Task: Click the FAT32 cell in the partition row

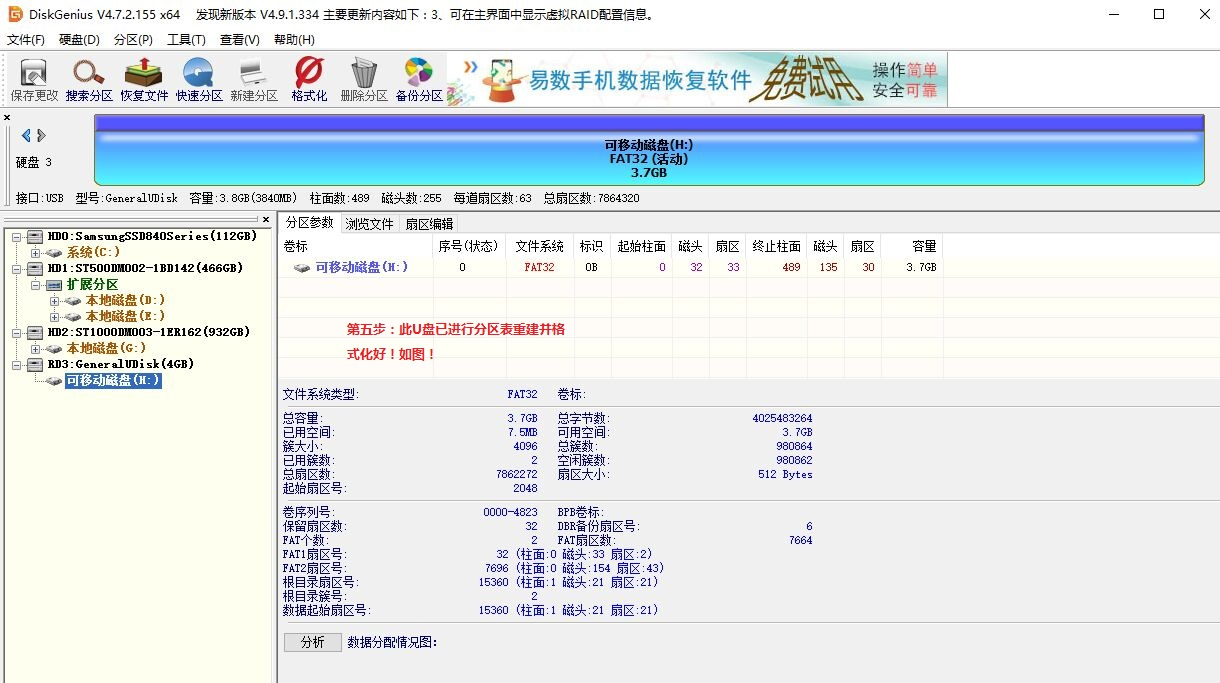Action: click(x=539, y=267)
